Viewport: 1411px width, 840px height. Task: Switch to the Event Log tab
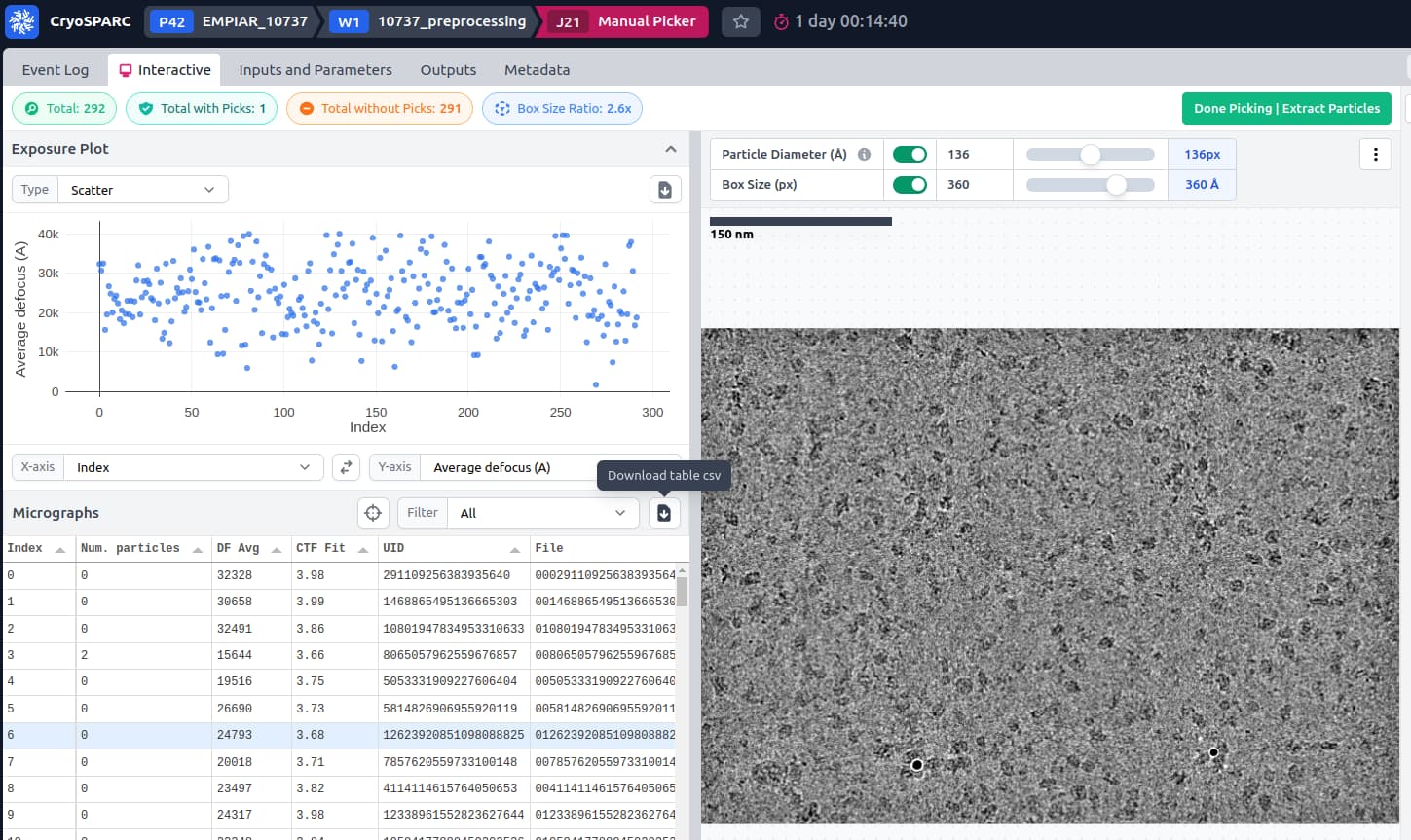56,70
